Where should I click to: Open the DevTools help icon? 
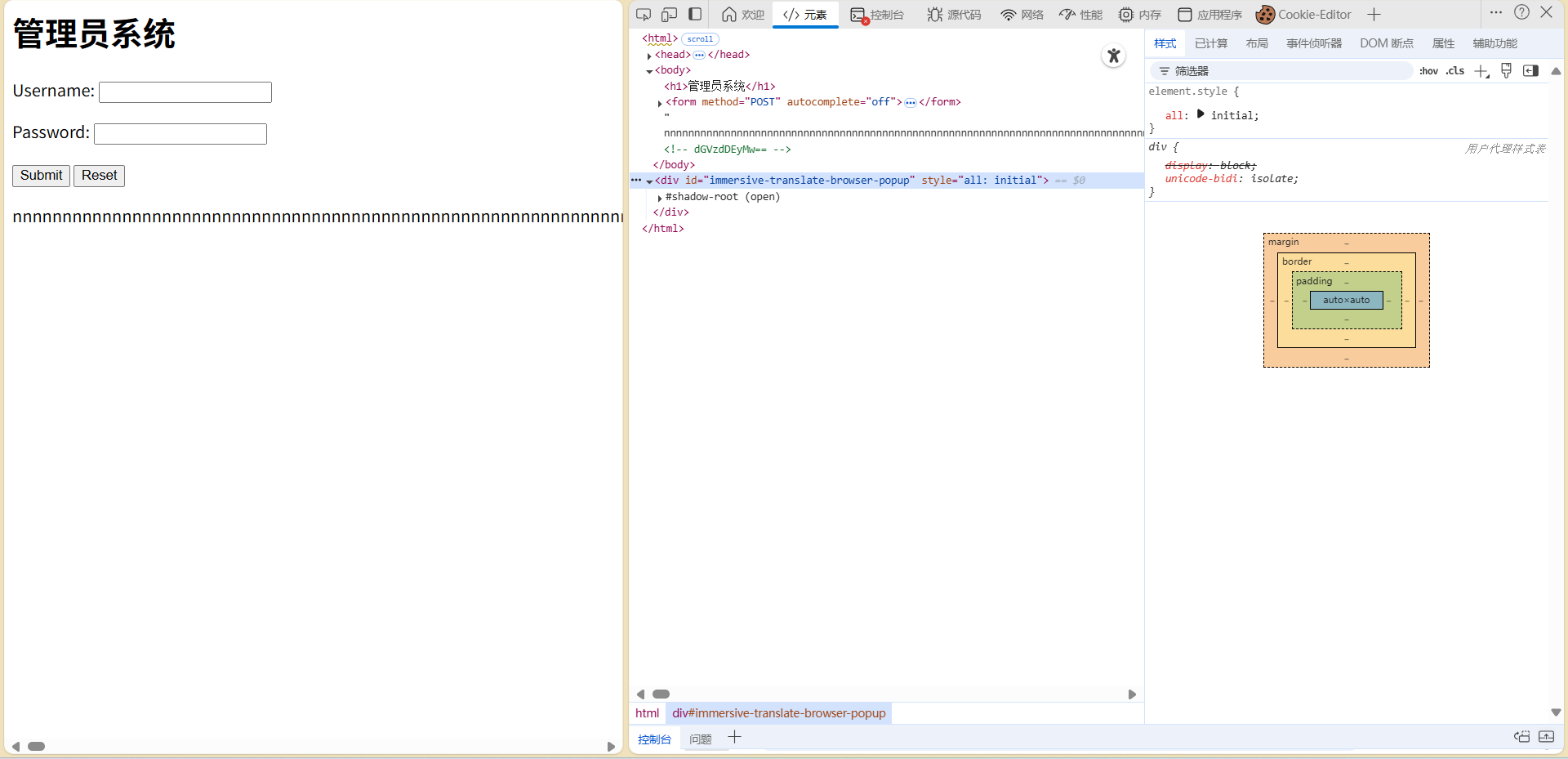(x=1521, y=12)
